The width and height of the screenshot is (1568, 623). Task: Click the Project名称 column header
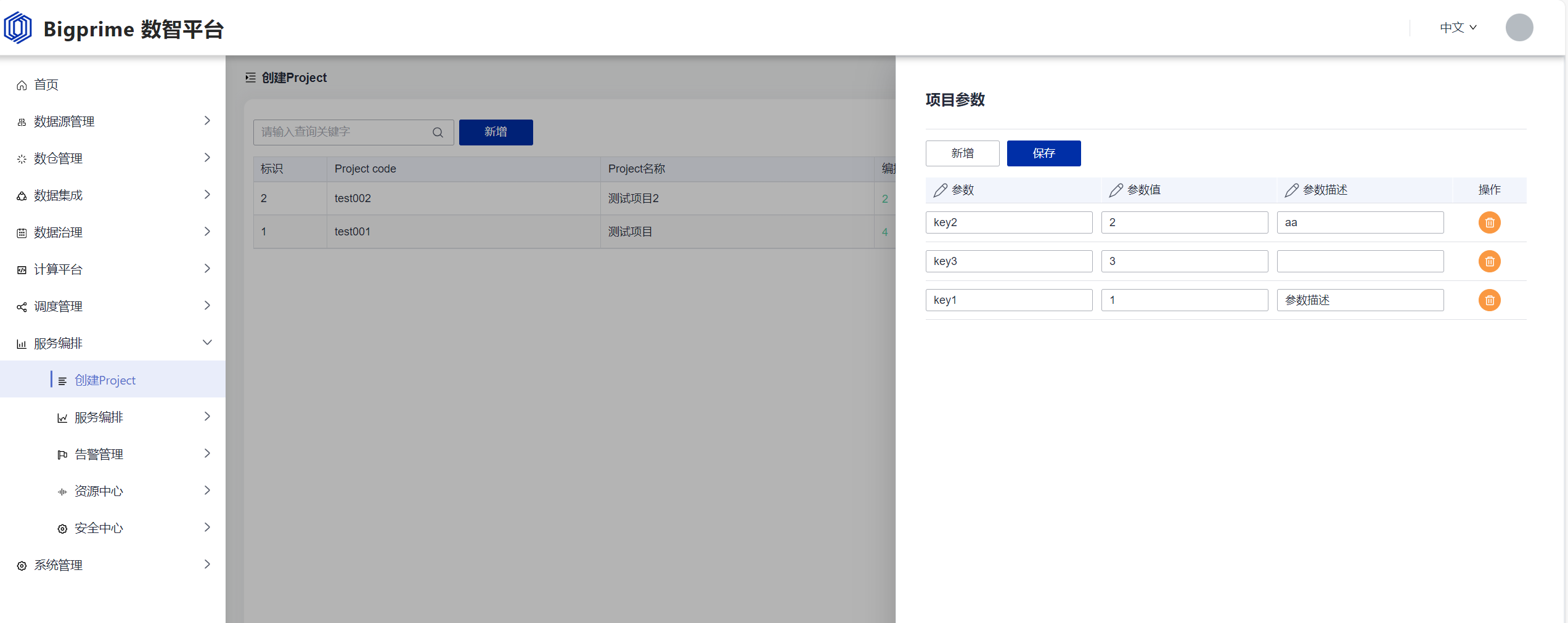(x=737, y=169)
